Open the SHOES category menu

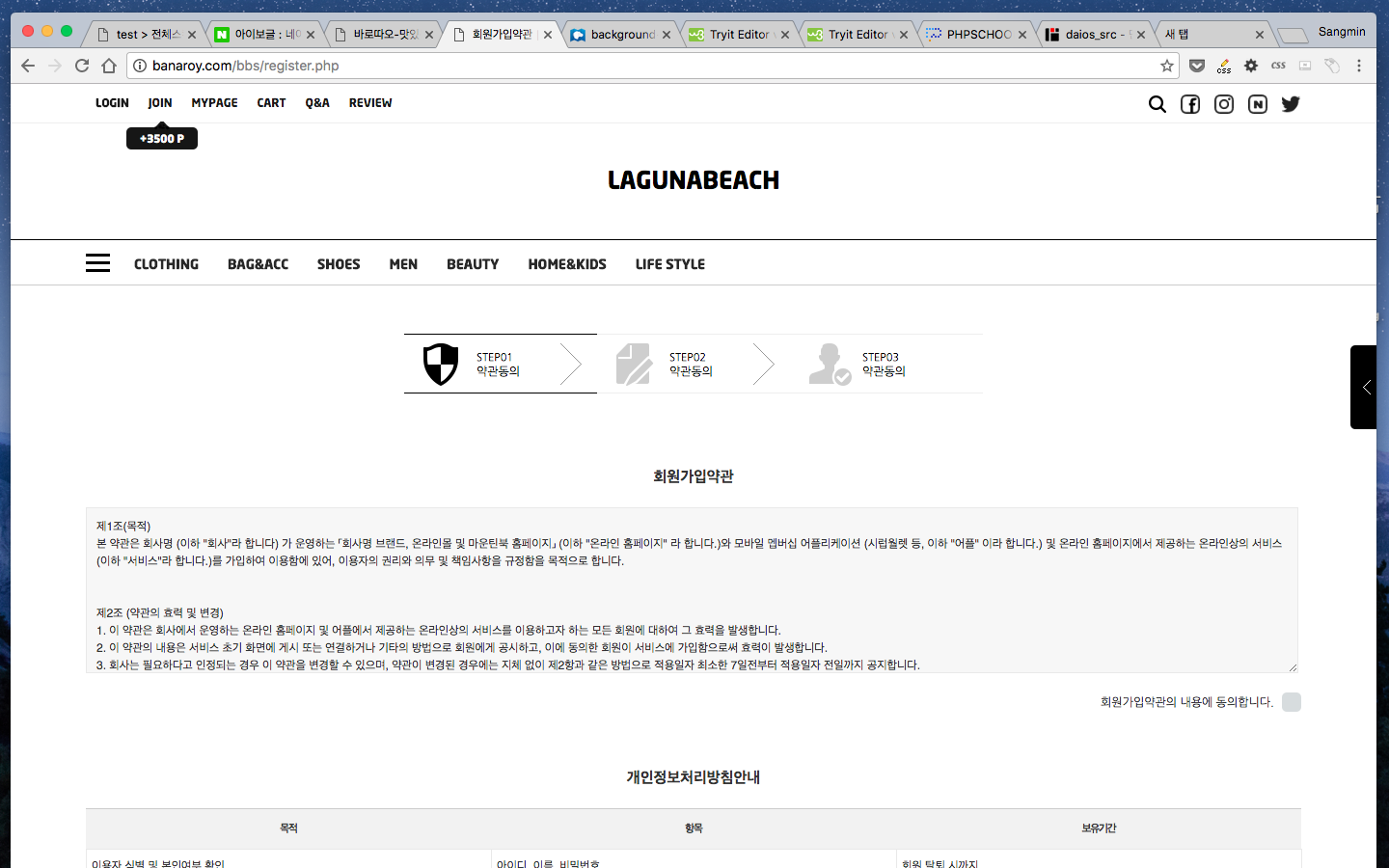point(339,264)
